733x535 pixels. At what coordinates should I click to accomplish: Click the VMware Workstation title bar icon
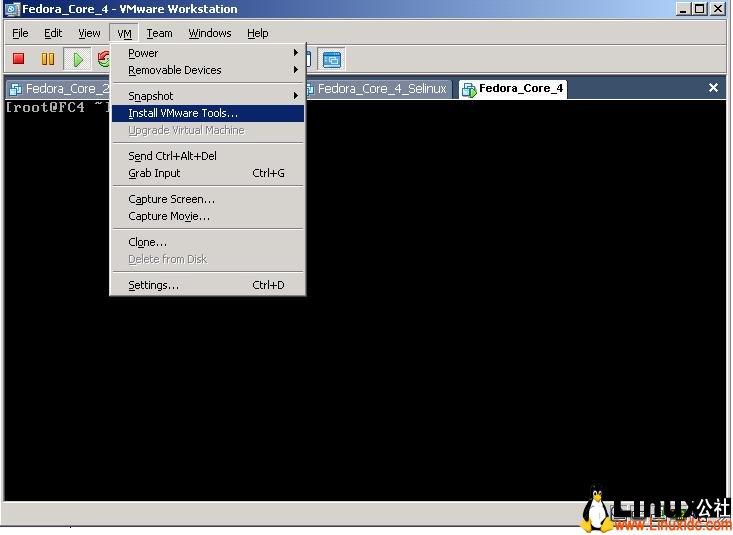pos(13,9)
